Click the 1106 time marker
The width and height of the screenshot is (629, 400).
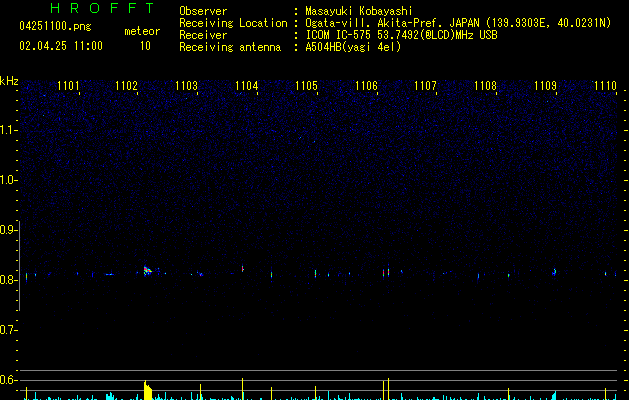[x=366, y=86]
